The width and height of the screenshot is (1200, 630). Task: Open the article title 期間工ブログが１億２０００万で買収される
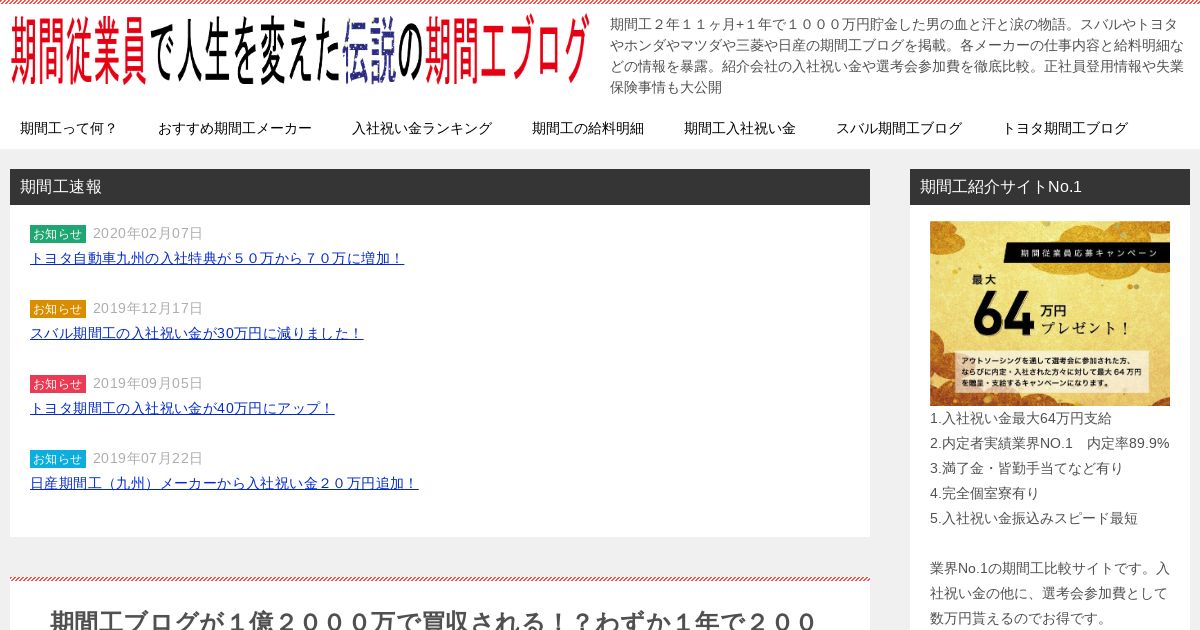(x=435, y=621)
